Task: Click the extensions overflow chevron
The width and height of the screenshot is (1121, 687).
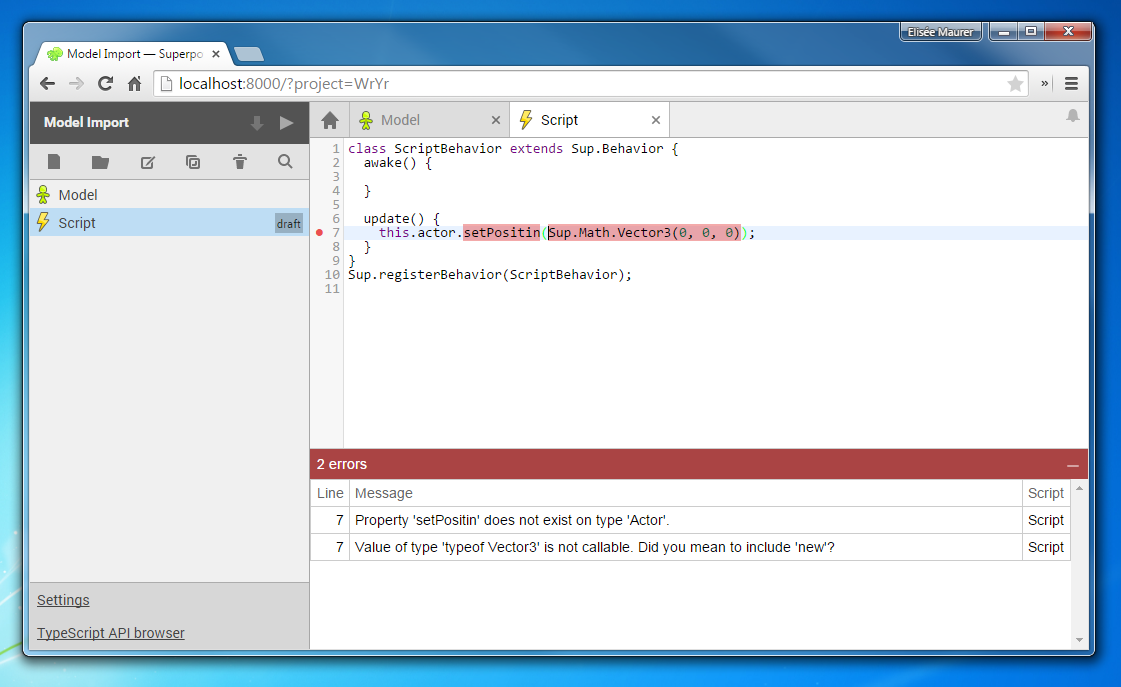Action: (1045, 84)
